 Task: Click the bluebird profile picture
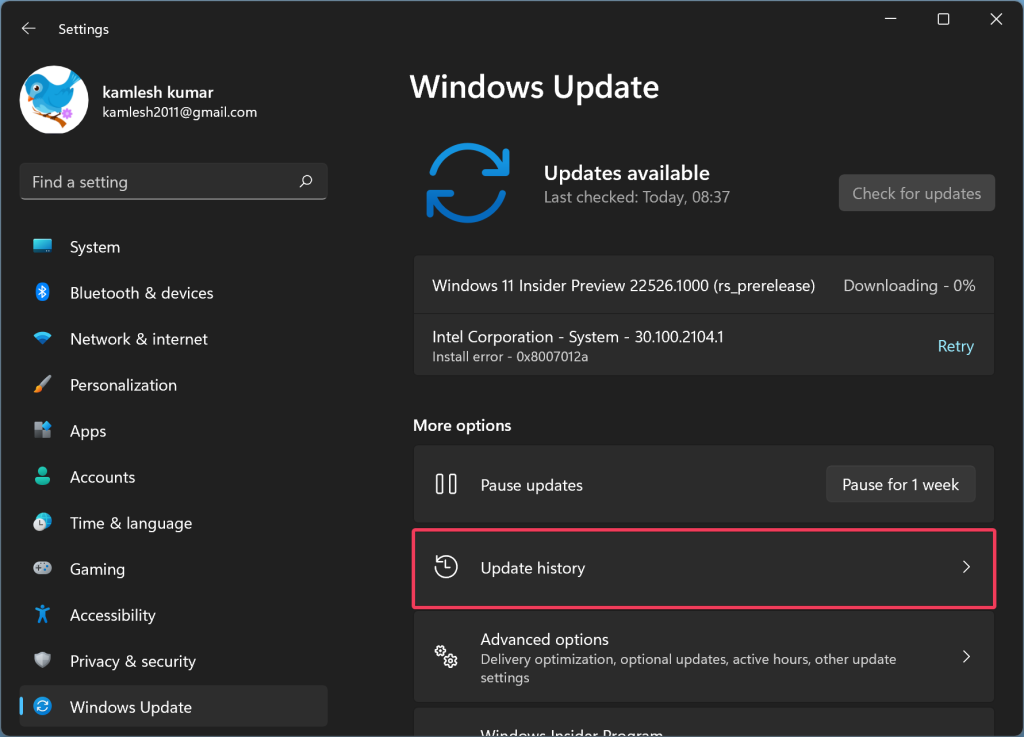click(x=54, y=100)
